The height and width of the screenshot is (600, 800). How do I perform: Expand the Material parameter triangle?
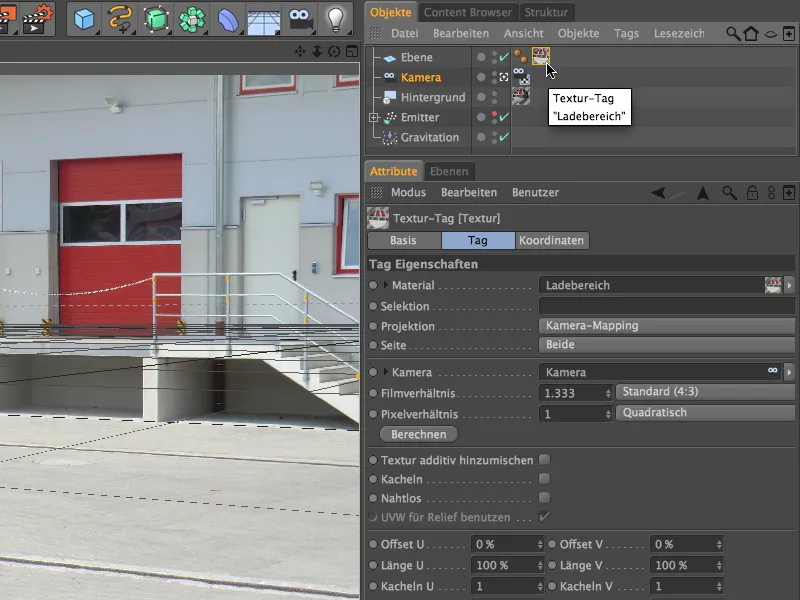[386, 285]
